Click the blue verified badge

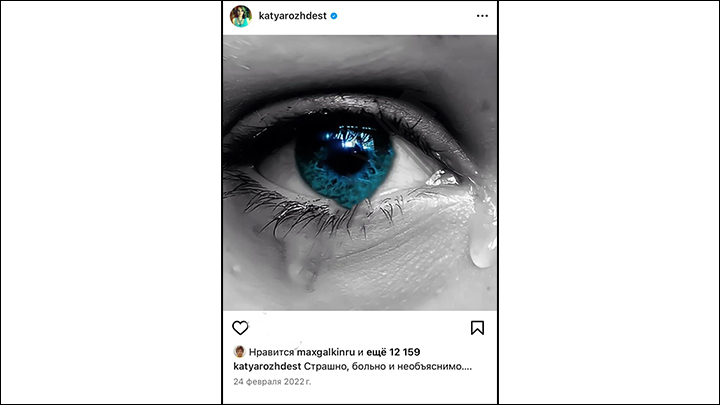pos(334,16)
